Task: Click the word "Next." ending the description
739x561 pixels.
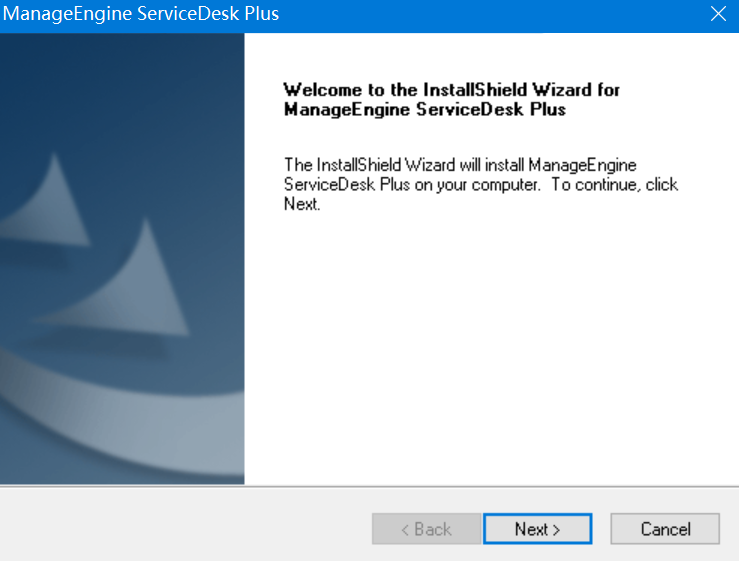Action: [x=302, y=204]
